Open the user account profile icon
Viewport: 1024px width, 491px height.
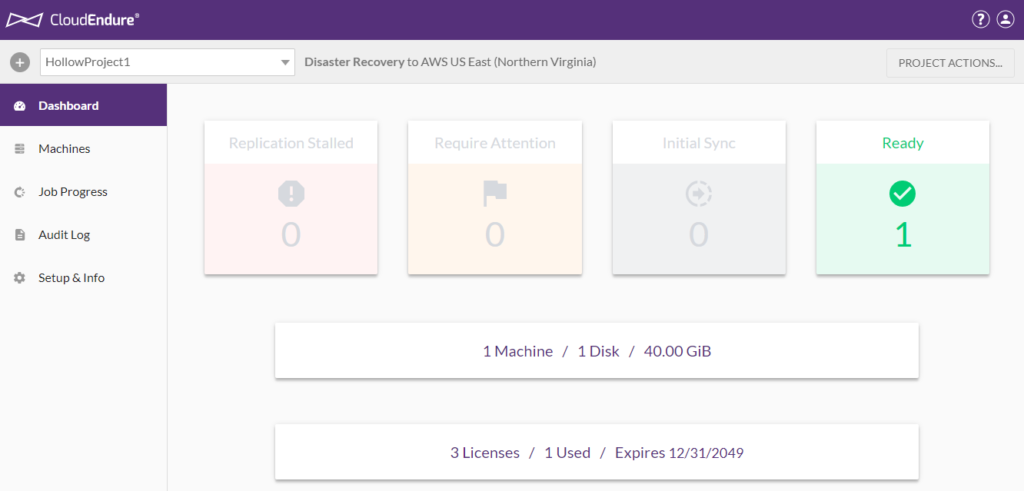(1005, 20)
